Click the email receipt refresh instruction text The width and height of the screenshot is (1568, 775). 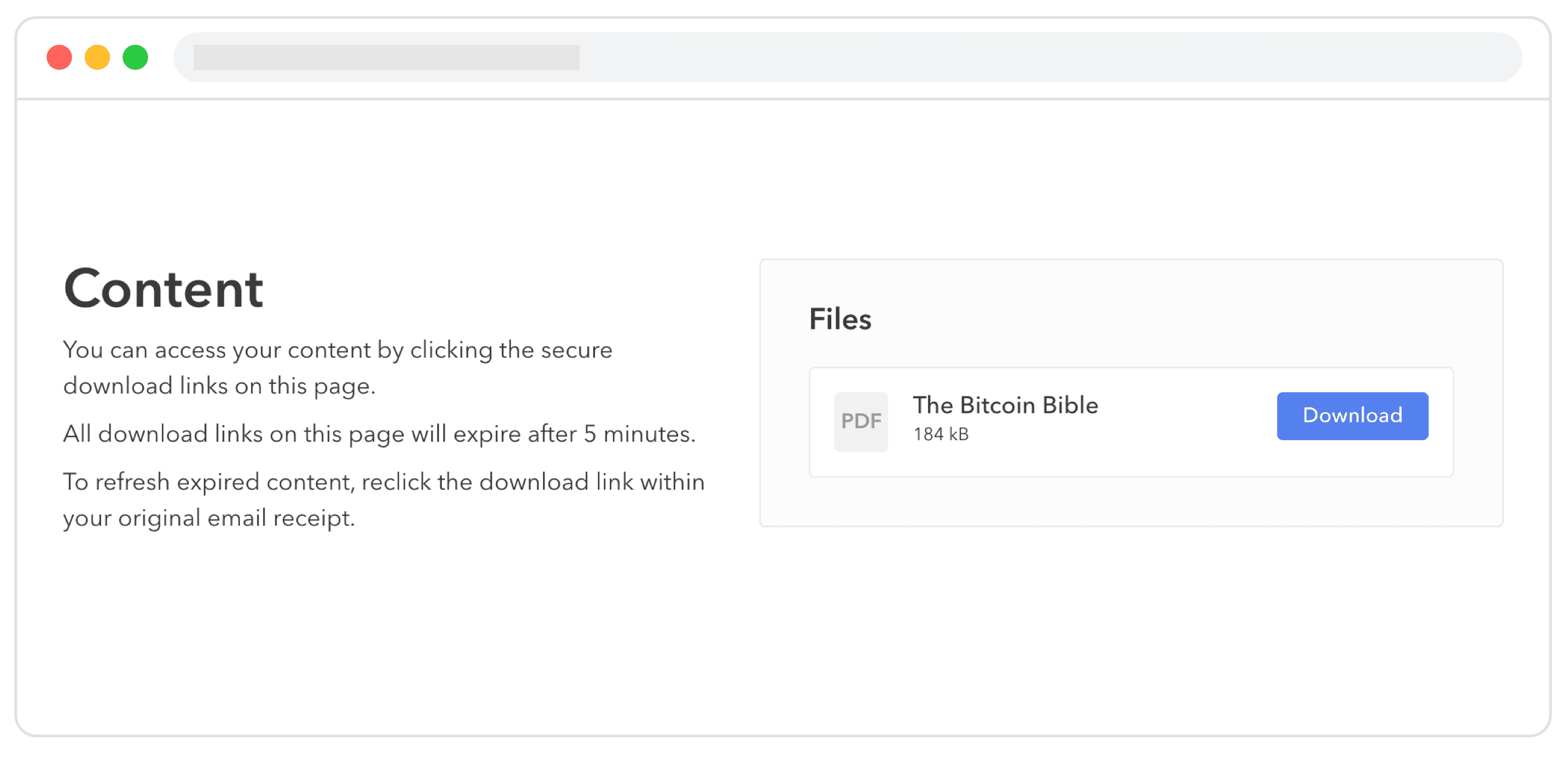click(383, 499)
